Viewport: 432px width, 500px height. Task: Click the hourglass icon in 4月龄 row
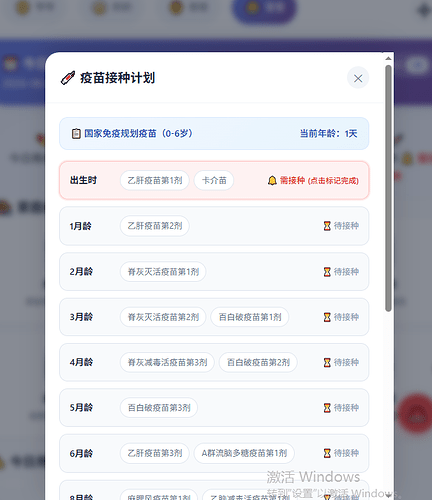pyautogui.click(x=327, y=362)
